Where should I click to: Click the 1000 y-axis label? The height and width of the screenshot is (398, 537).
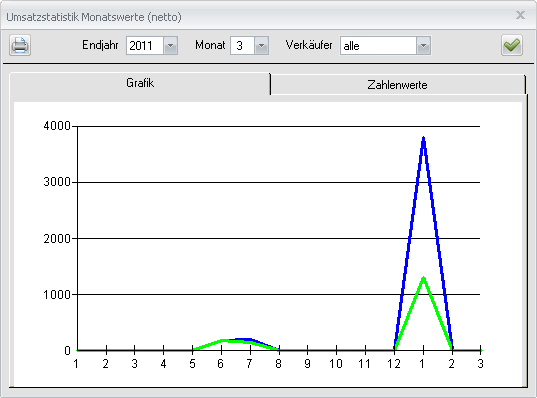(x=57, y=295)
